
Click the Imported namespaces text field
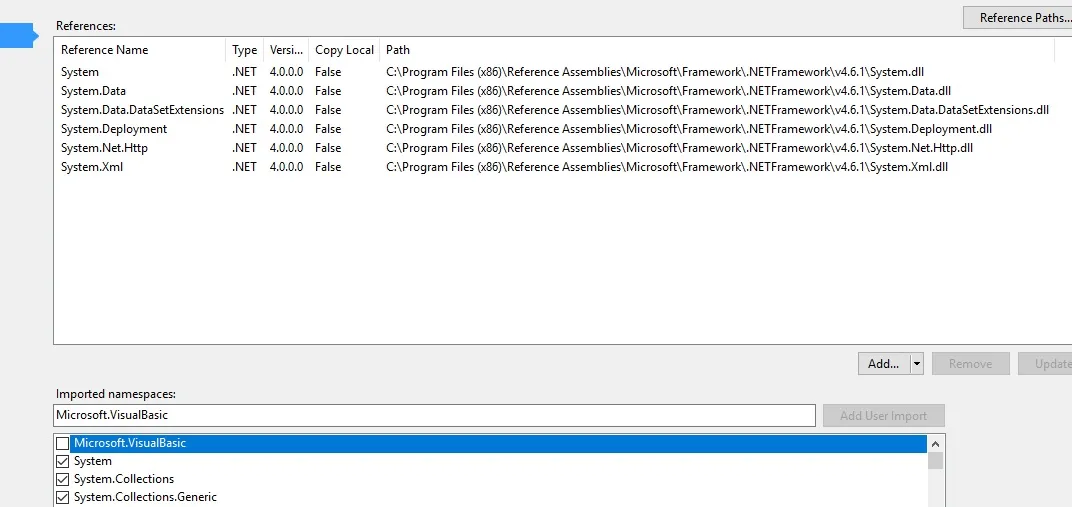coord(434,415)
